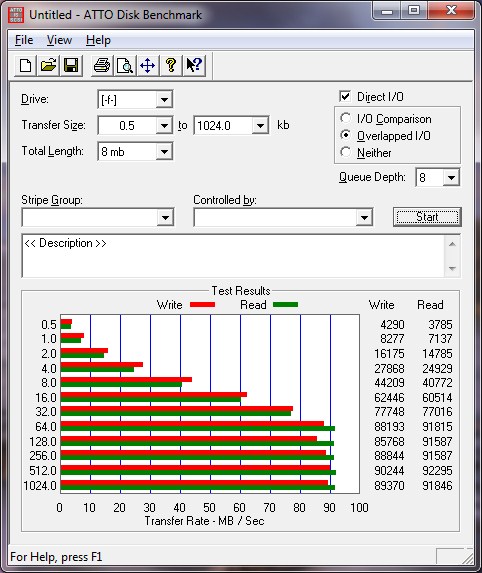This screenshot has width=482, height=573.
Task: Save benchmark results floppy icon
Action: click(71, 66)
